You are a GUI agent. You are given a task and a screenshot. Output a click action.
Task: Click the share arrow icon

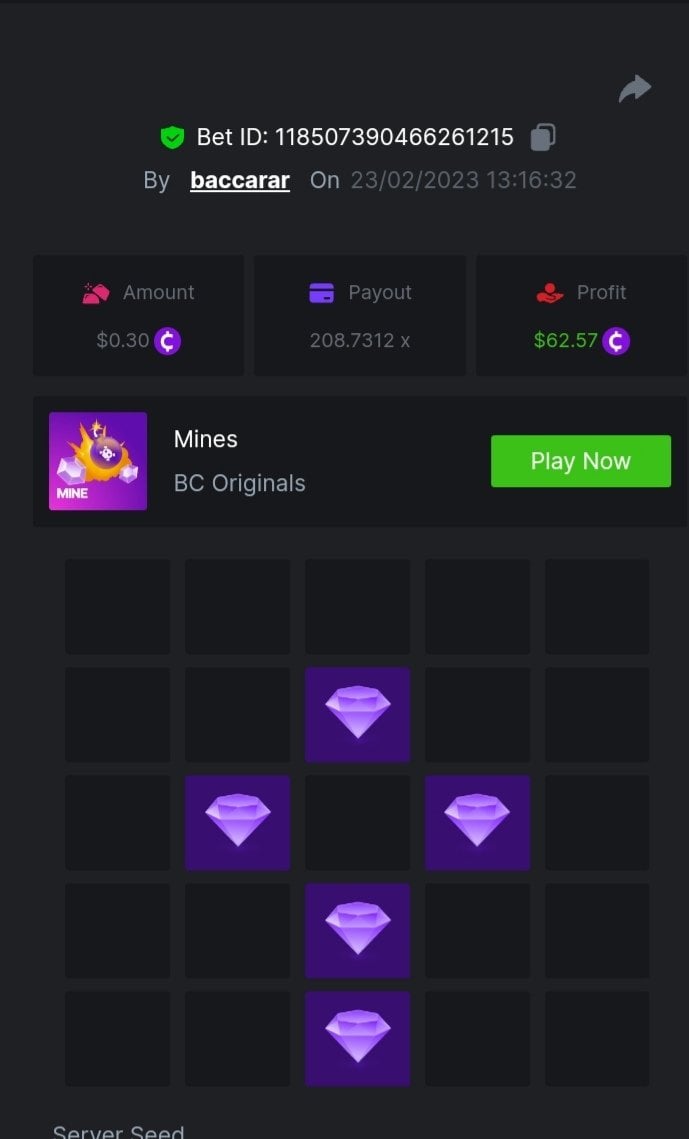[x=635, y=89]
